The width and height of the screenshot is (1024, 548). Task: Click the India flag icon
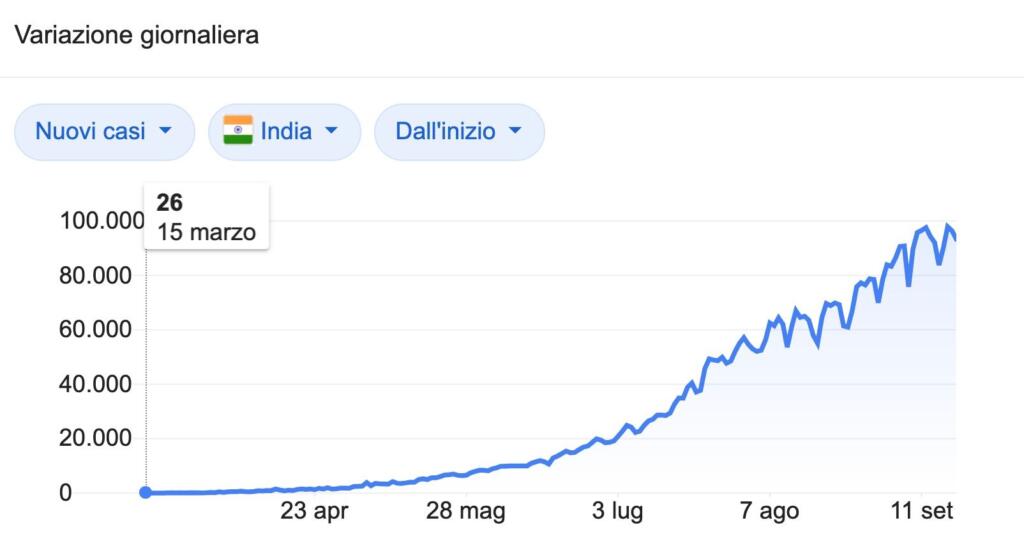tap(238, 131)
